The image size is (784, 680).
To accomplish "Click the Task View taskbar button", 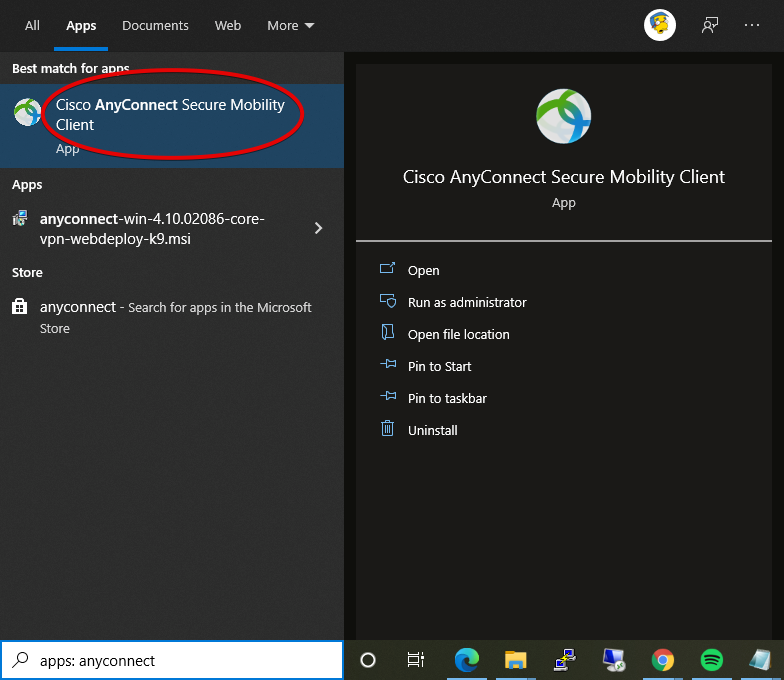I will tap(416, 660).
